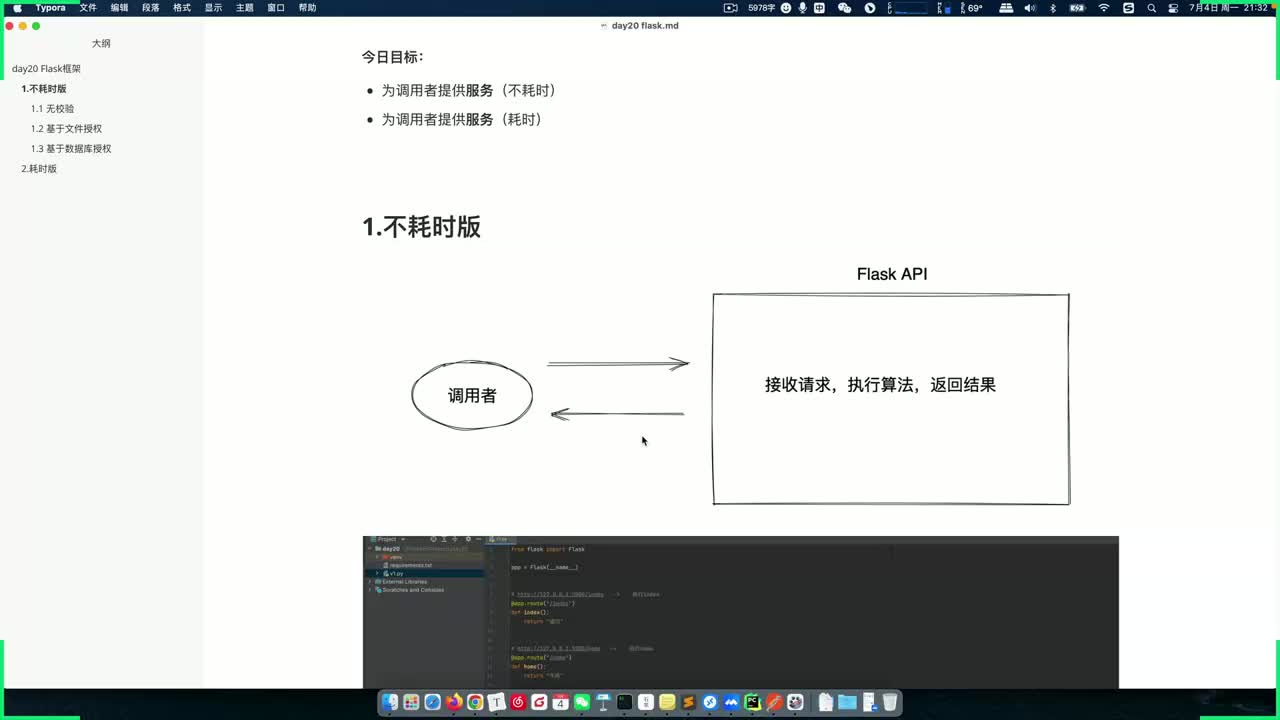Click the bullet line ending with (耗时)
This screenshot has width=1280, height=720.
(x=461, y=119)
